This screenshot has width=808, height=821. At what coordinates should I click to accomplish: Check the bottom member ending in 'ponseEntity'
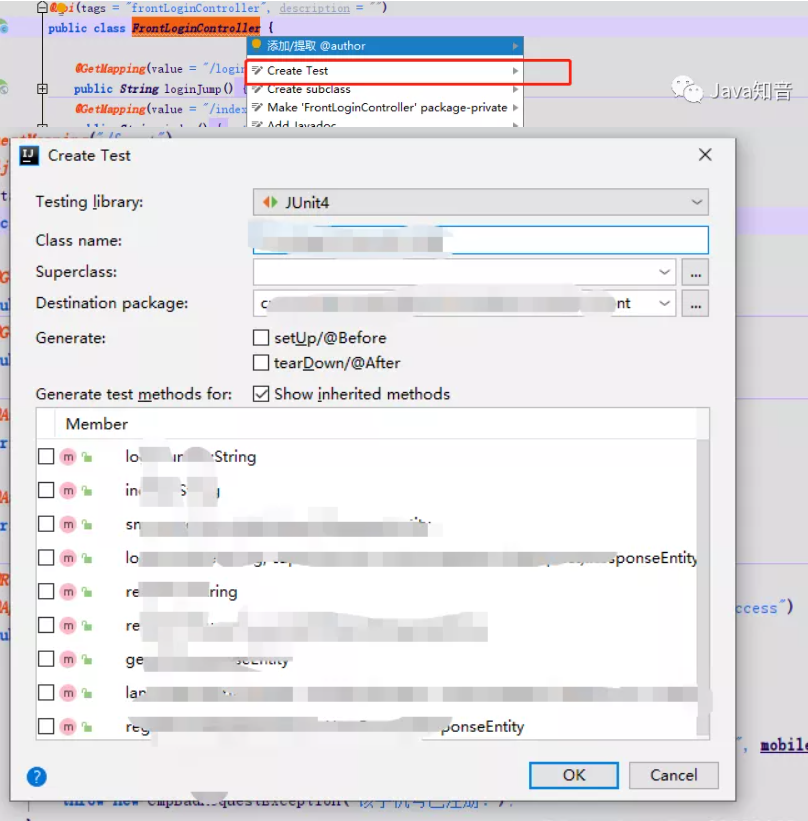coord(46,726)
